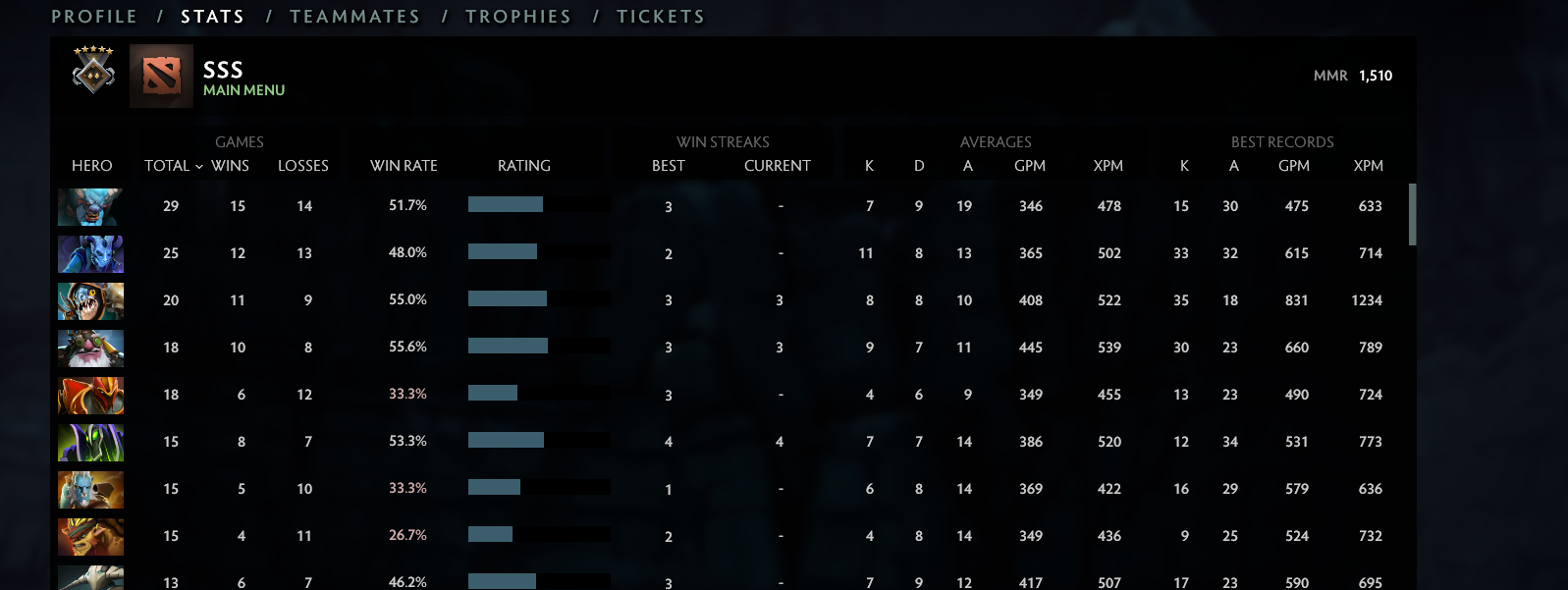Click the stats list vertical scrollbar
This screenshot has height=590, width=1568.
point(1413,214)
